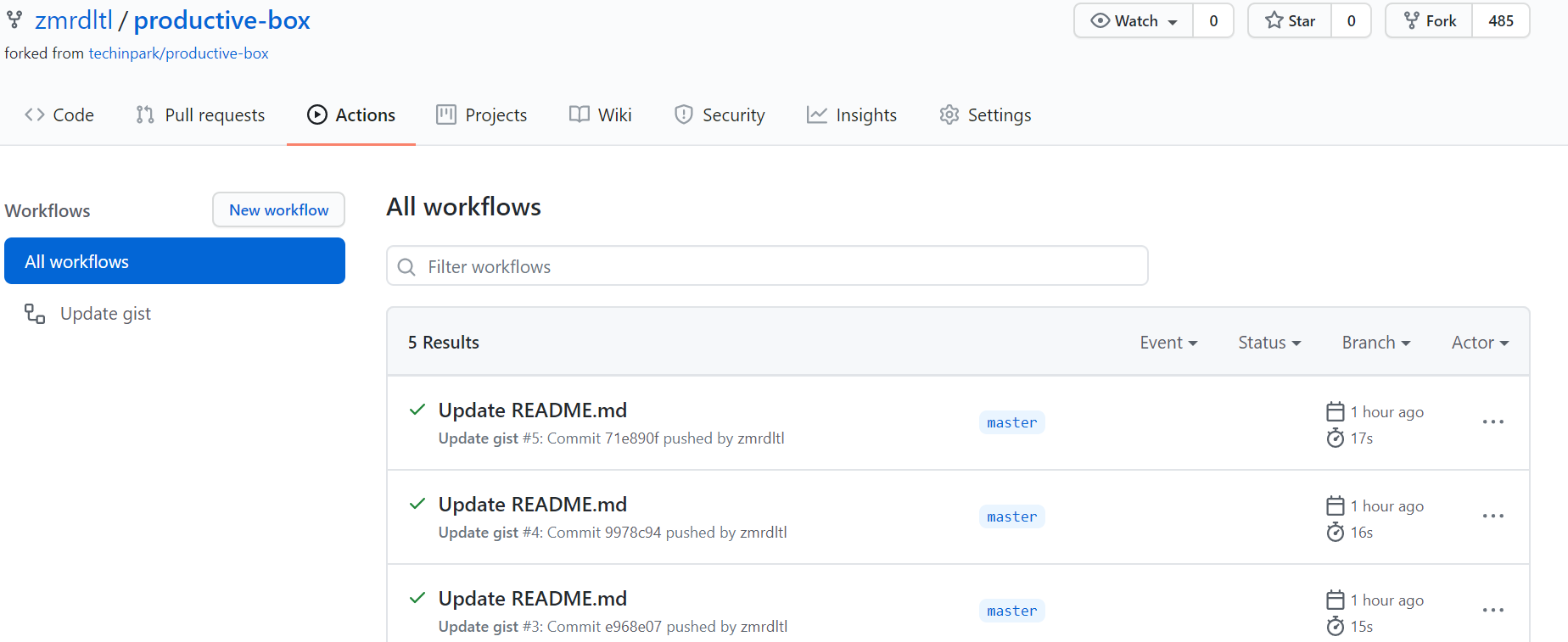Click the Pull requests branch icon

145,114
